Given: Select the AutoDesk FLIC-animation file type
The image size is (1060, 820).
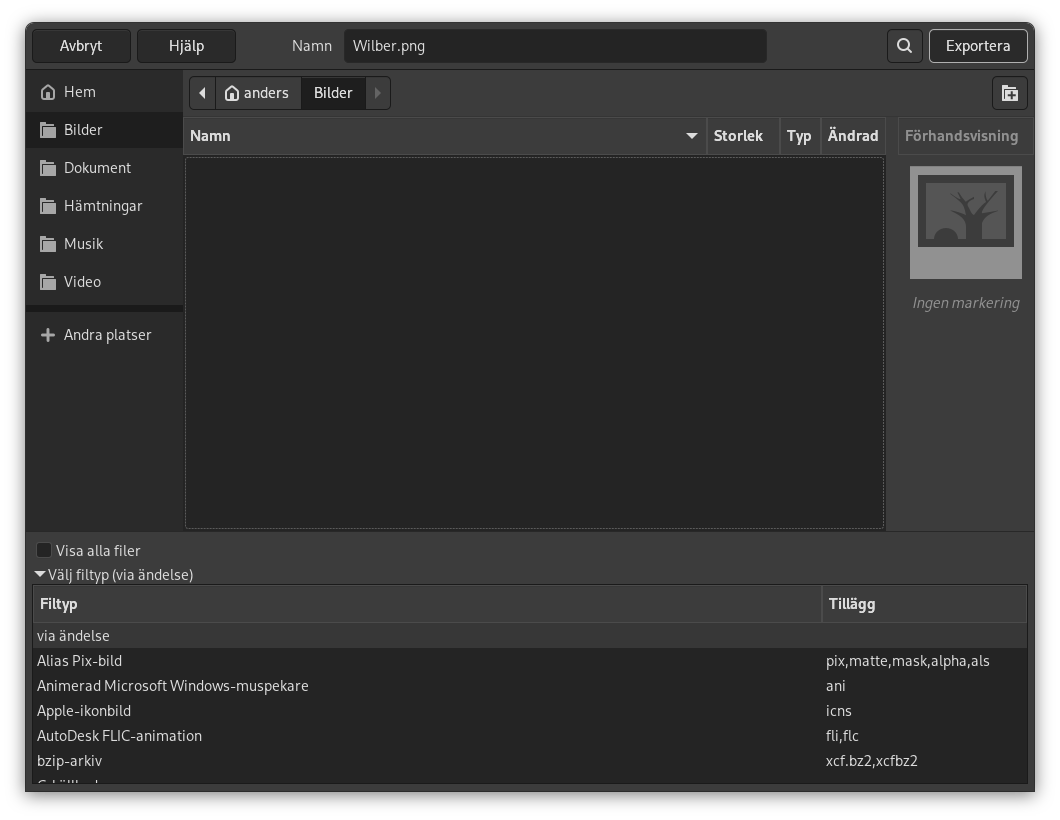Looking at the screenshot, I should coord(119,735).
